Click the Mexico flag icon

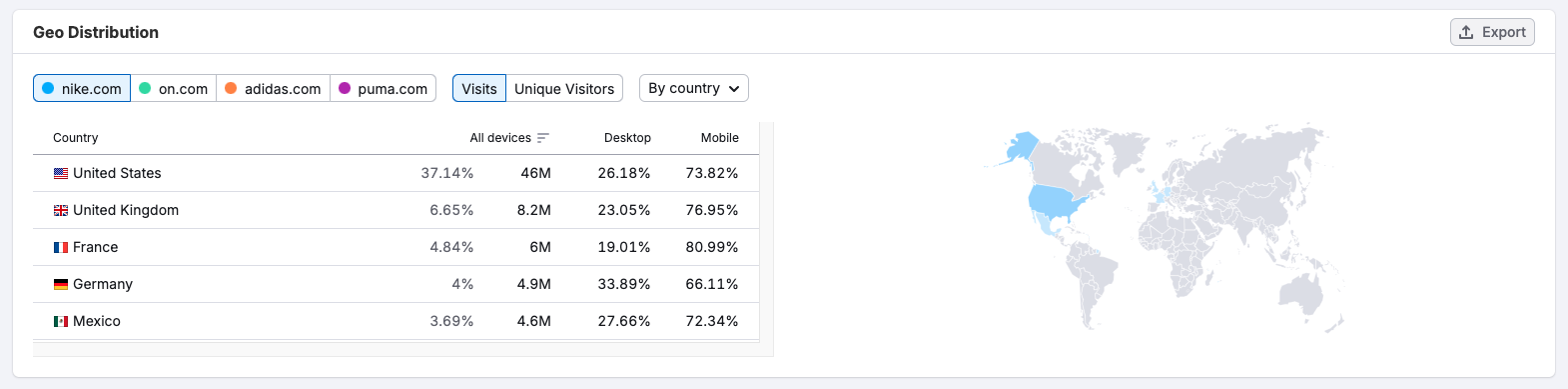[x=61, y=321]
